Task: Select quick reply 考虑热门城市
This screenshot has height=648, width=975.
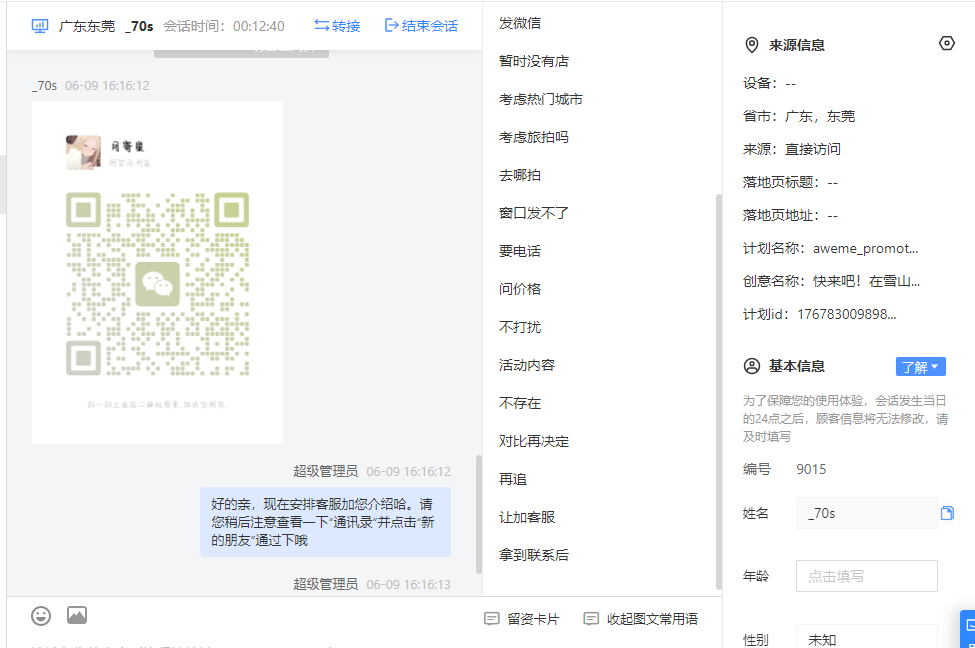Action: 540,99
